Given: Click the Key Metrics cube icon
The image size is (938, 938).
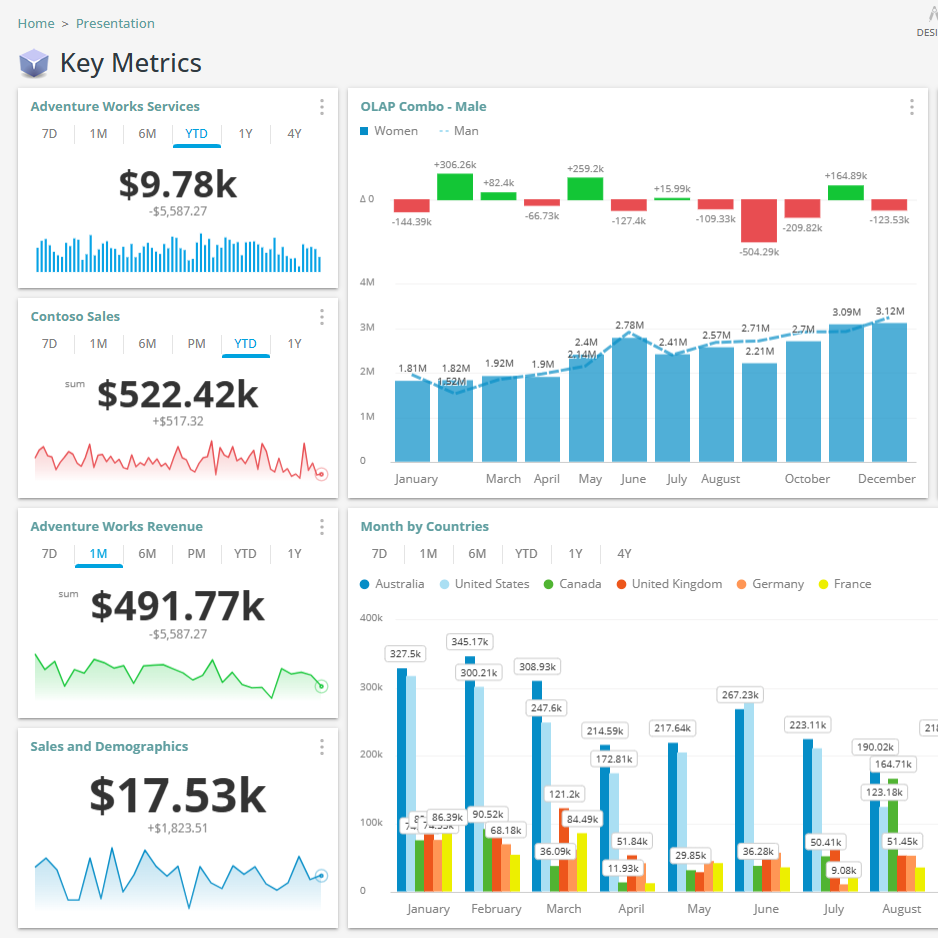Looking at the screenshot, I should [33, 63].
